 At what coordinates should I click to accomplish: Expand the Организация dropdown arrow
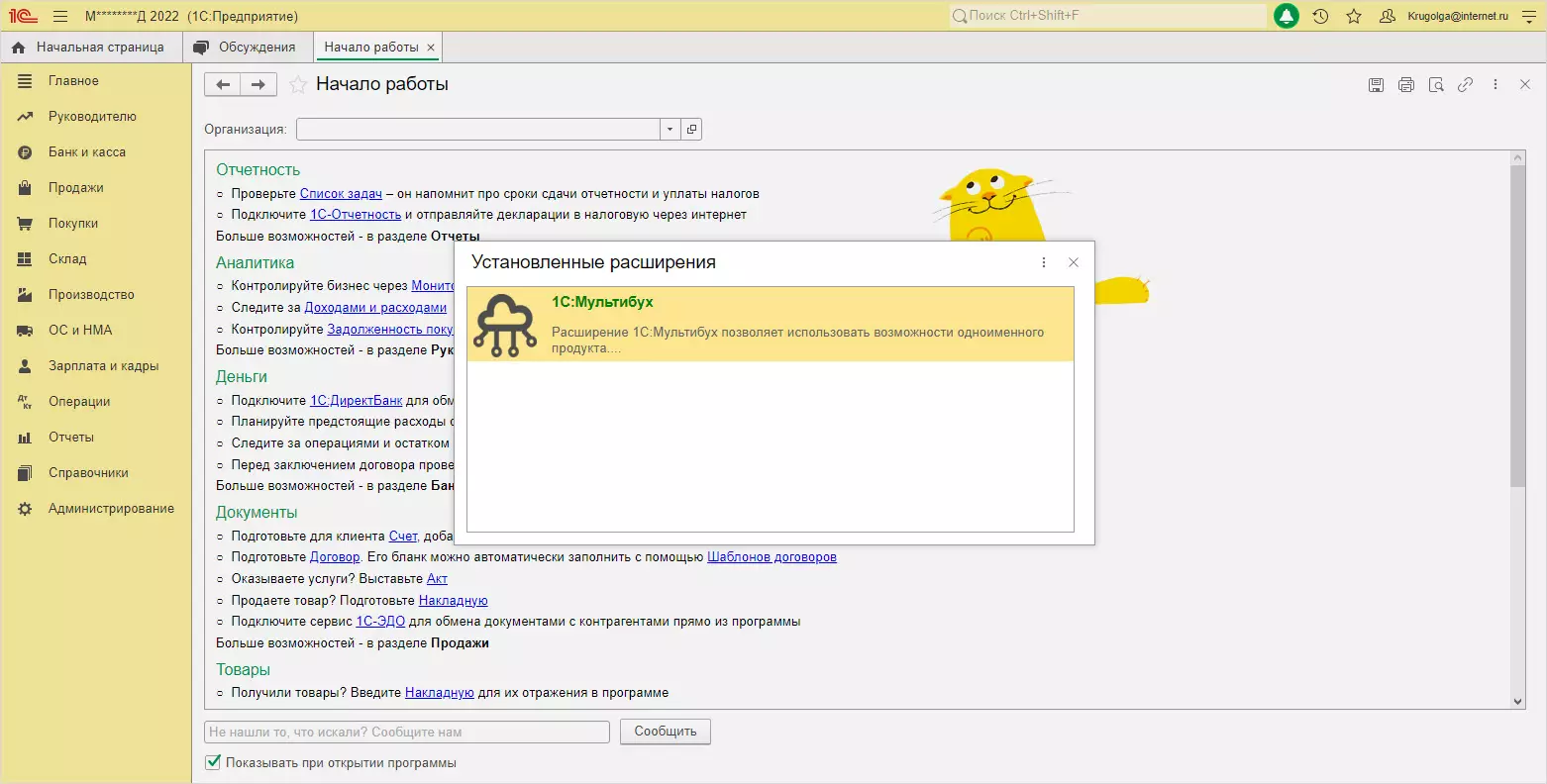(x=670, y=130)
